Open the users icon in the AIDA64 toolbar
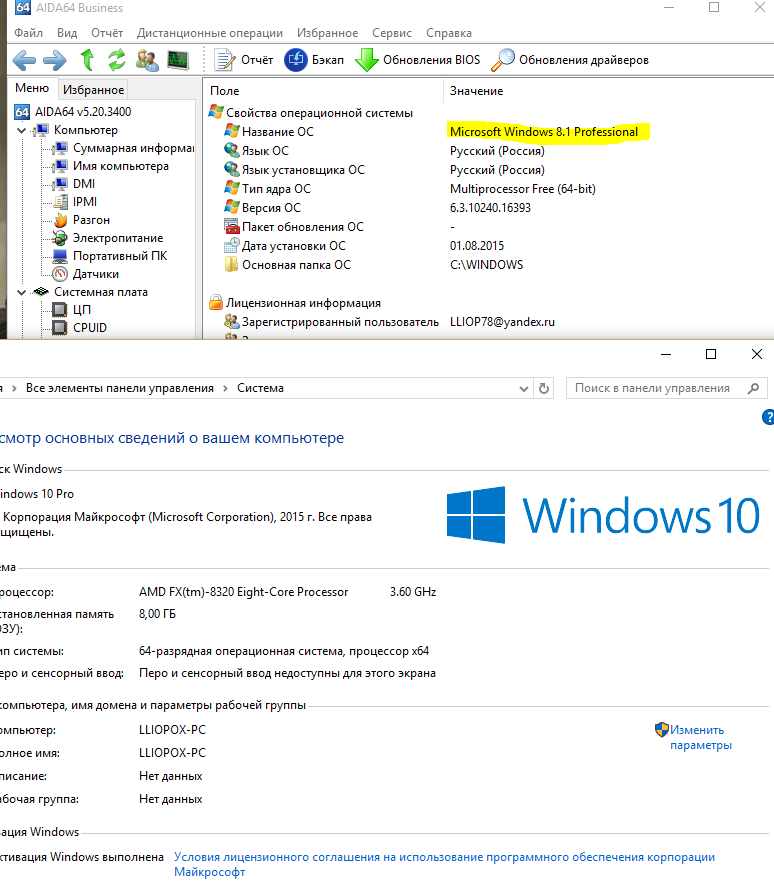This screenshot has width=774, height=884. [147, 60]
